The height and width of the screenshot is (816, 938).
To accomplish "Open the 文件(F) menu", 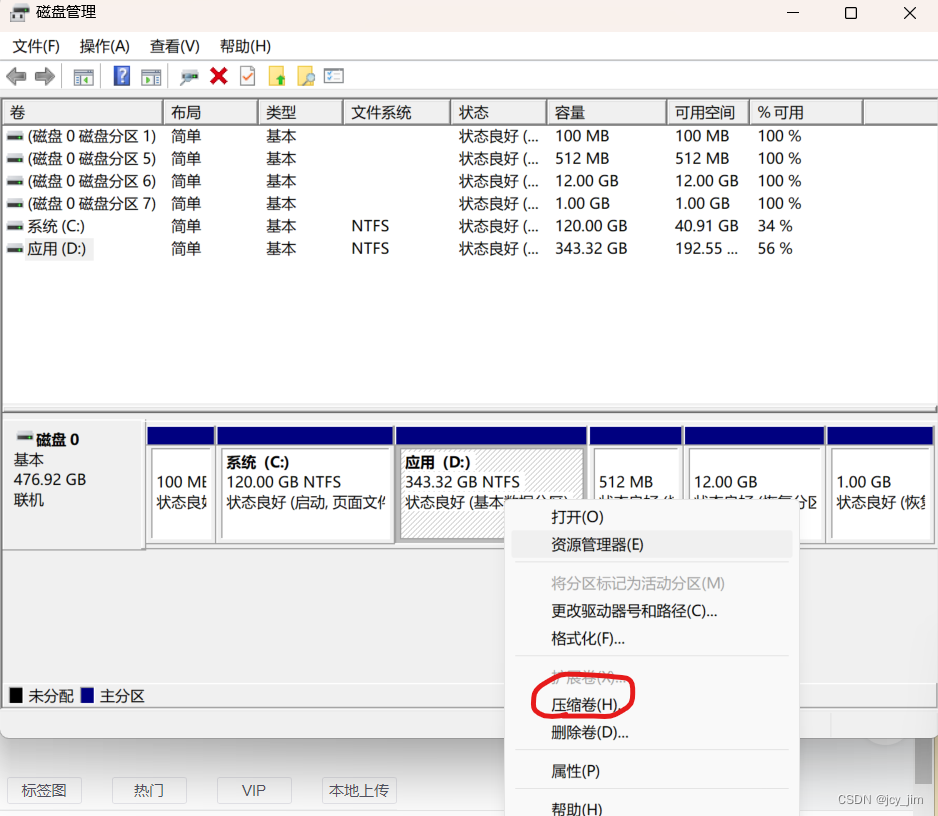I will pyautogui.click(x=36, y=46).
